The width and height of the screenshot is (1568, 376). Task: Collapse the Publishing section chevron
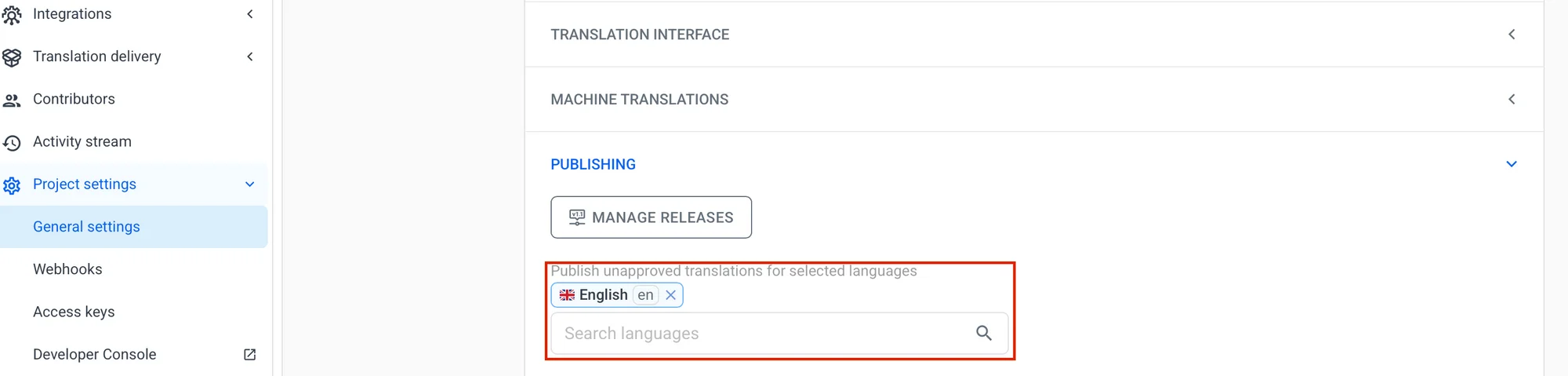coord(1512,164)
